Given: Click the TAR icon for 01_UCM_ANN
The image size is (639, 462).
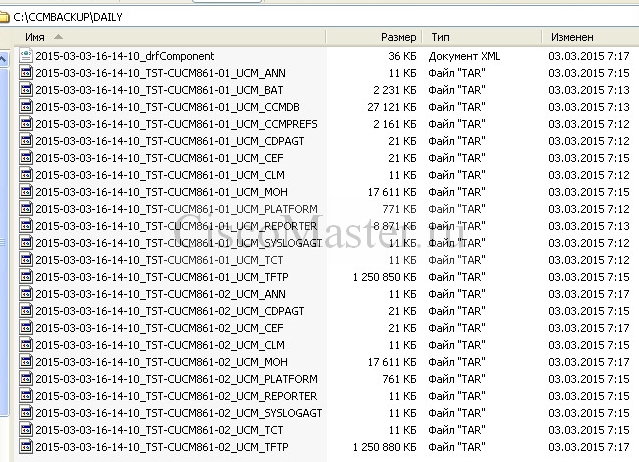Looking at the screenshot, I should pyautogui.click(x=26, y=73).
